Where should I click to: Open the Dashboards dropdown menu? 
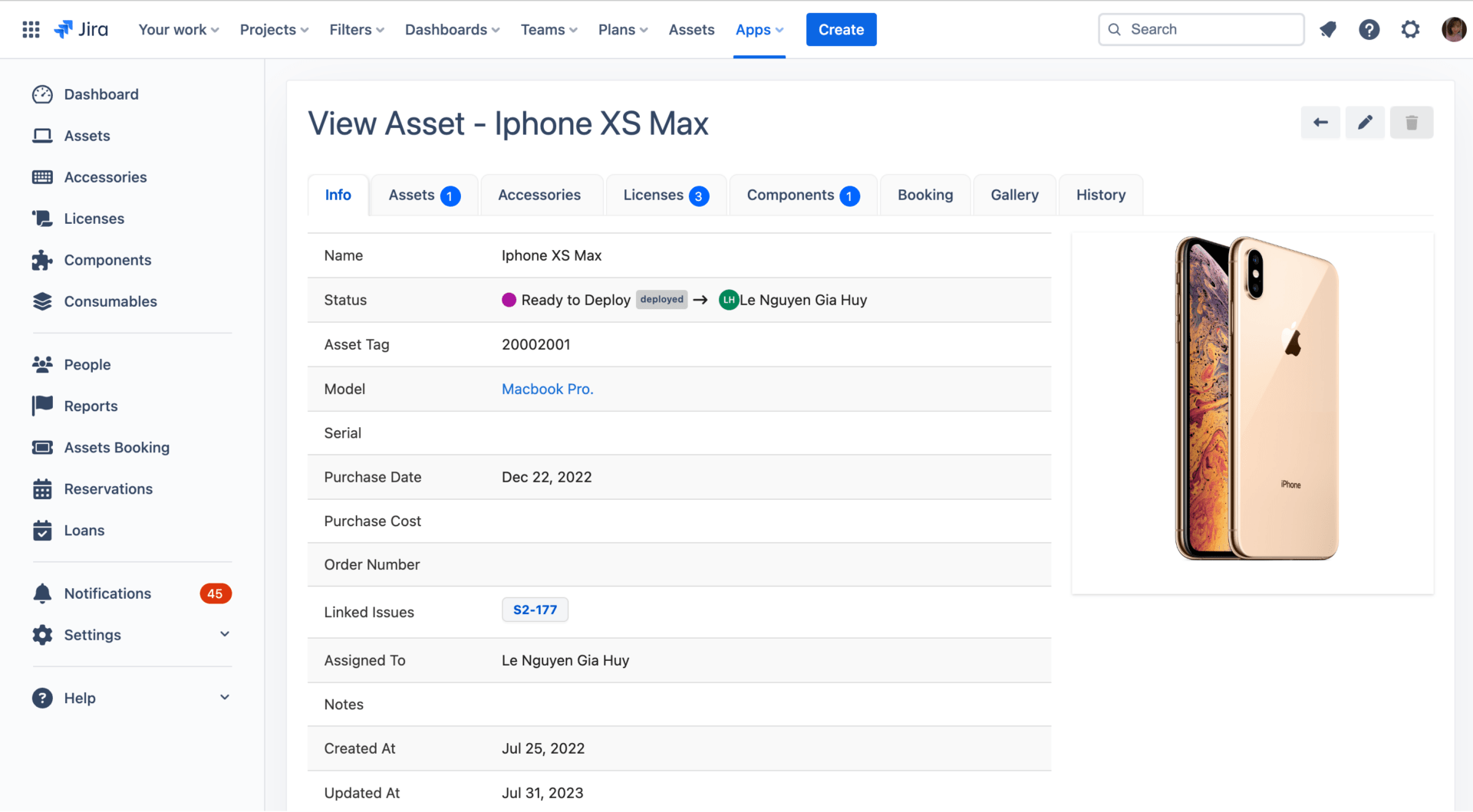click(x=452, y=29)
